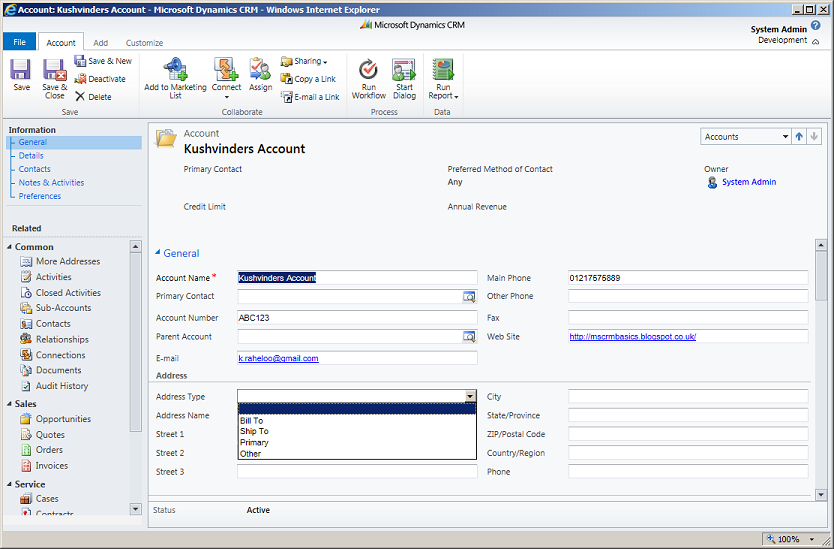Viewport: 834px width, 549px height.
Task: Go to Contacts section under Information
Action: pos(35,169)
